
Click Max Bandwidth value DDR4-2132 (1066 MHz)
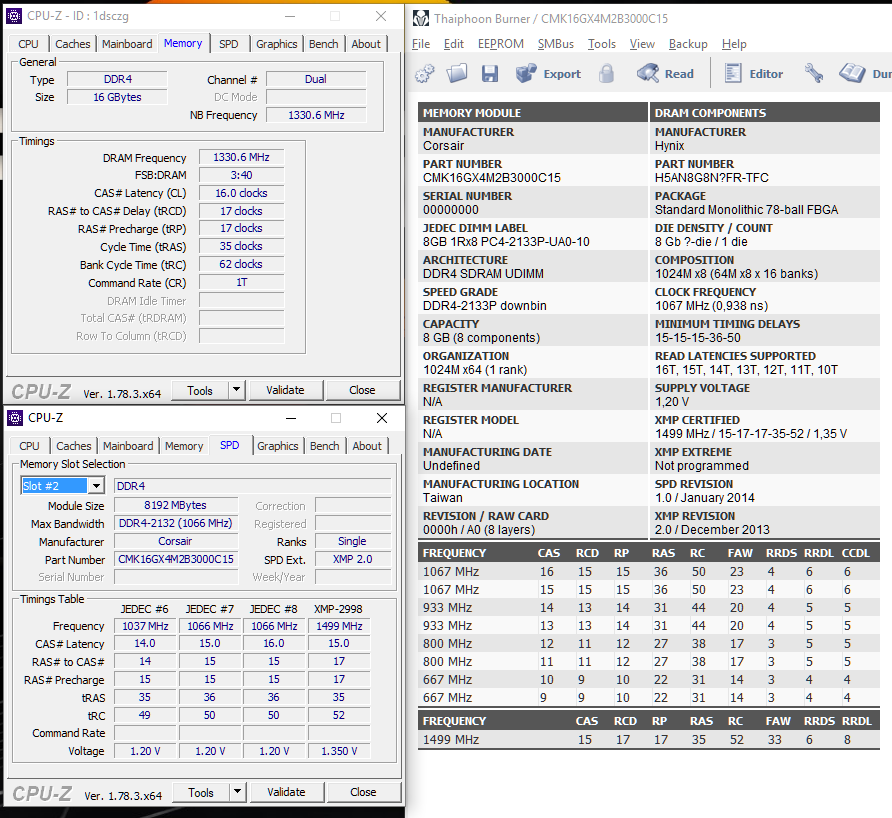click(176, 523)
